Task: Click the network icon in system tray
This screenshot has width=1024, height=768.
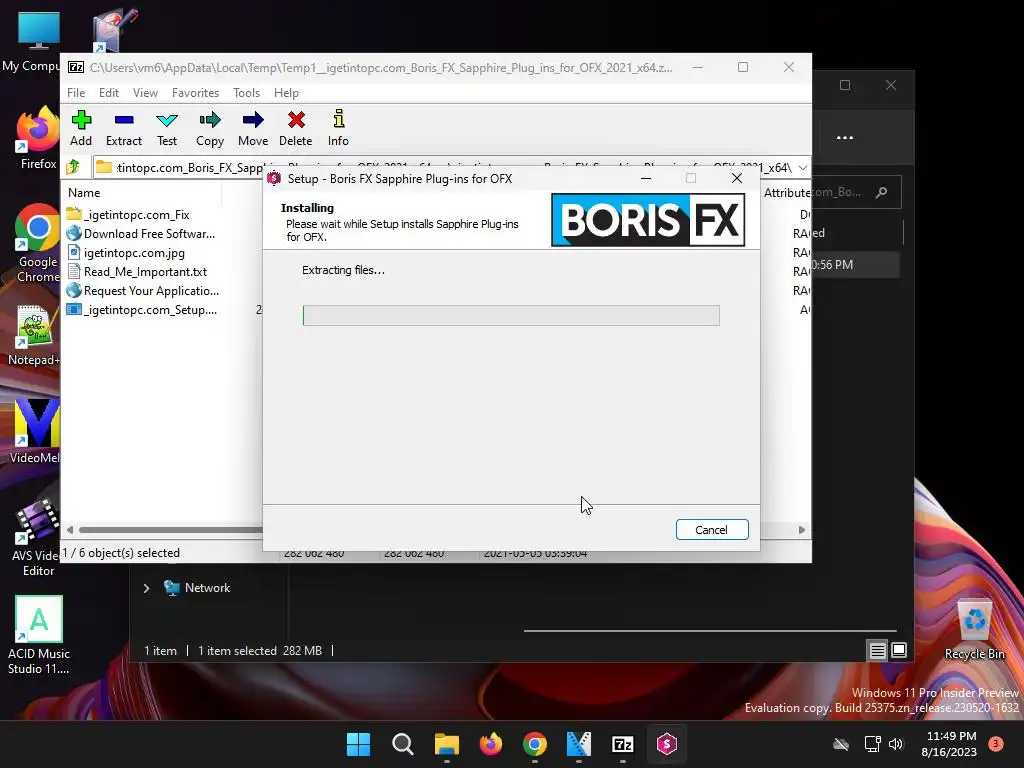Action: point(872,744)
